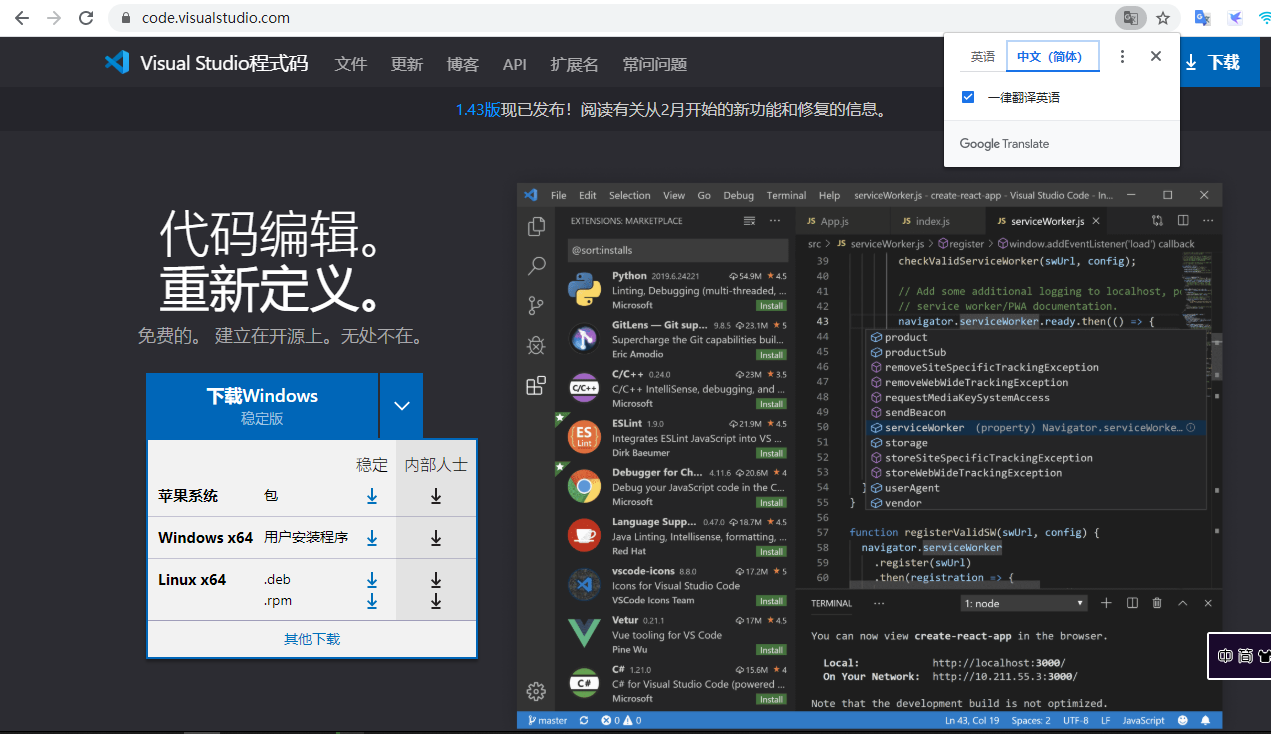The image size is (1271, 734).
Task: Open the Terminal menu in VS Code
Action: point(786,195)
